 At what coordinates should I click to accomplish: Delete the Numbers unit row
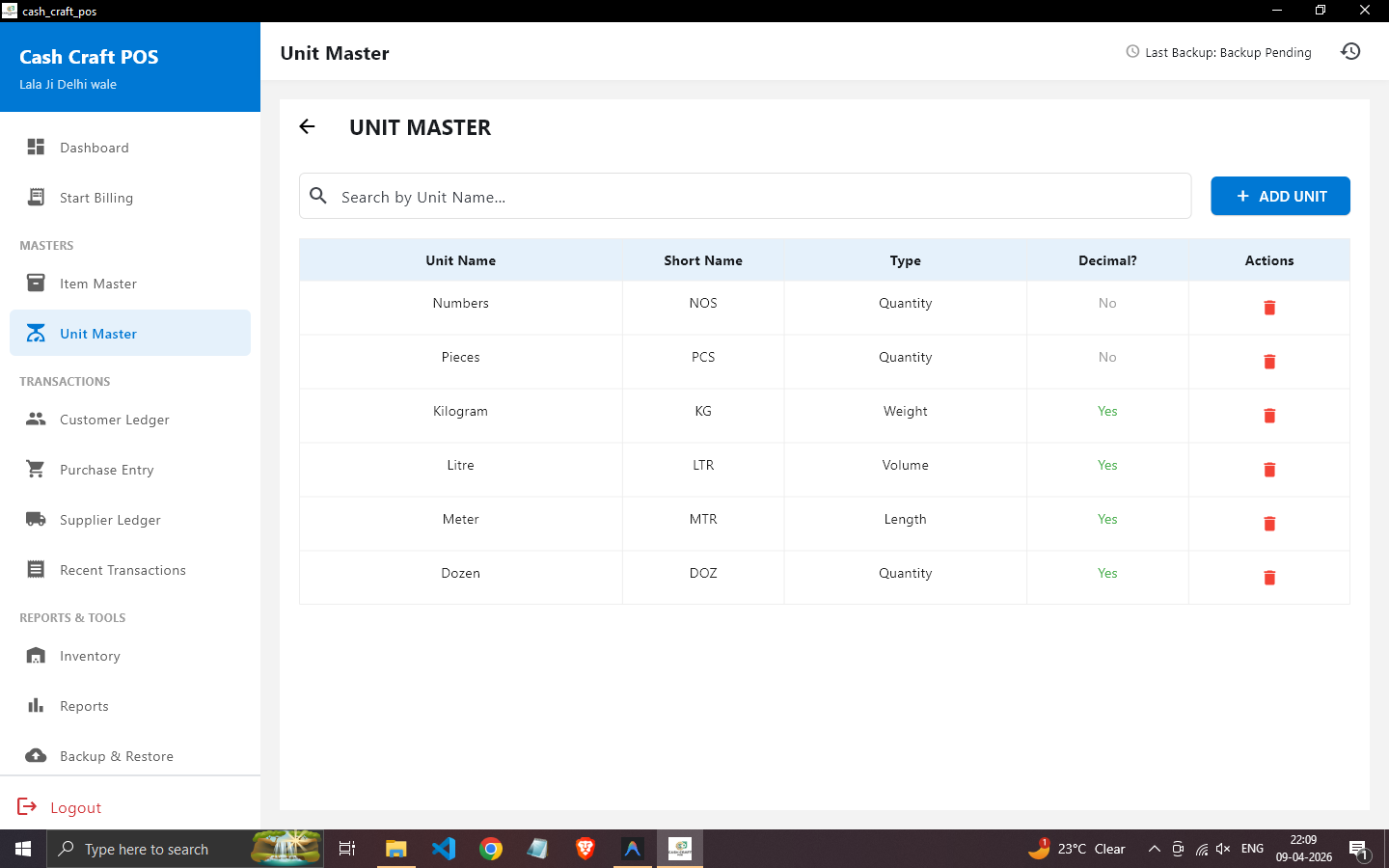pyautogui.click(x=1269, y=308)
